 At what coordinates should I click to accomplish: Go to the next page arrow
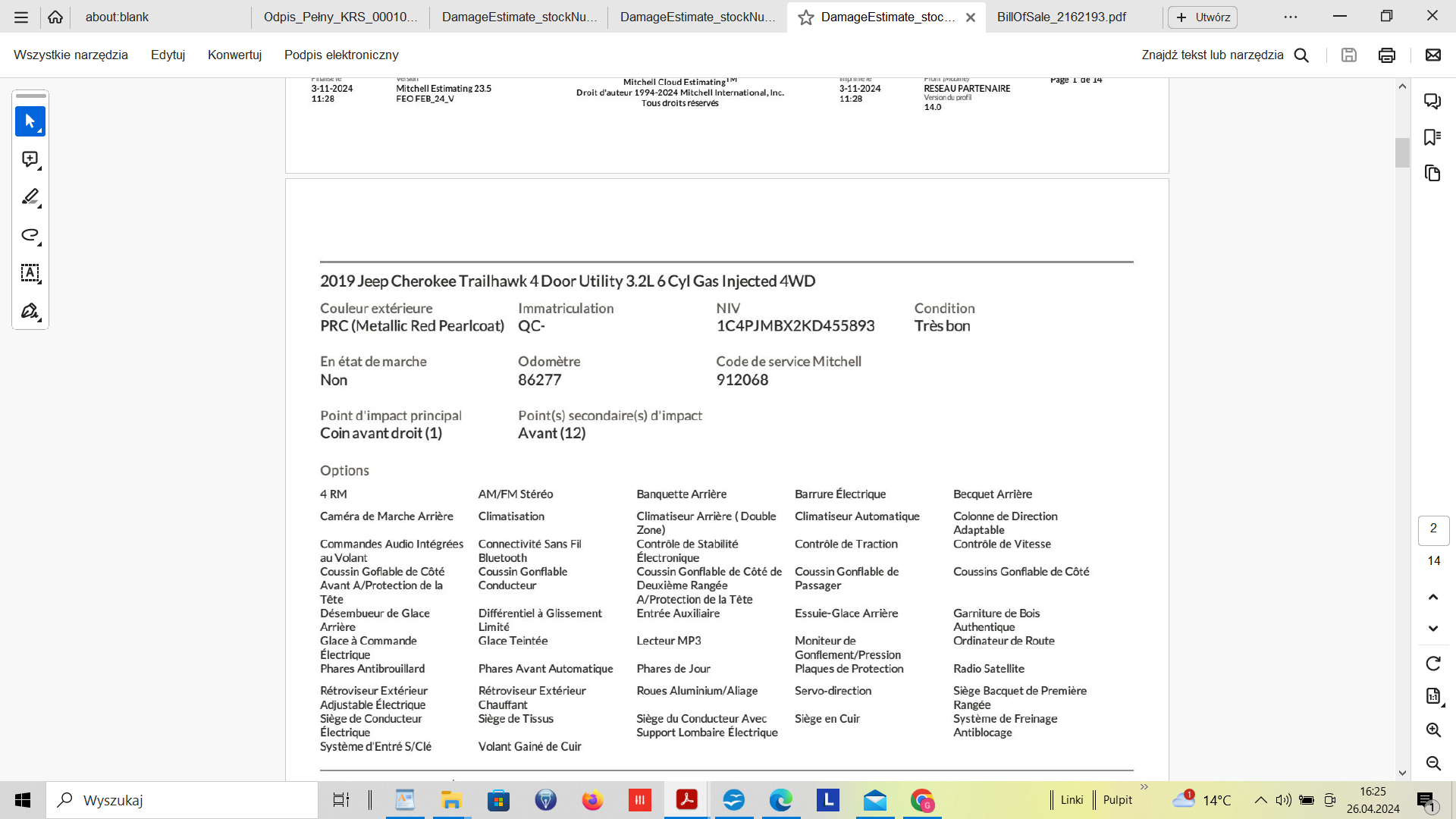1433,629
